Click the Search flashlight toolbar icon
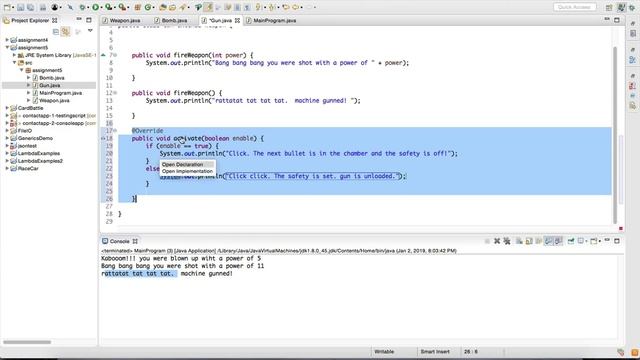 click(x=182, y=7)
